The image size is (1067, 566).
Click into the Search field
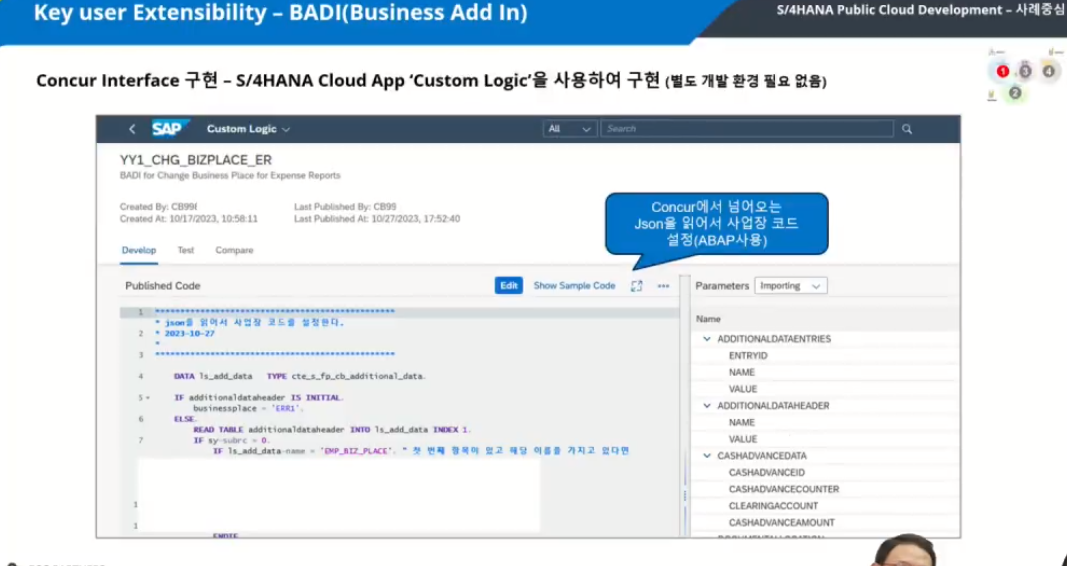(746, 129)
